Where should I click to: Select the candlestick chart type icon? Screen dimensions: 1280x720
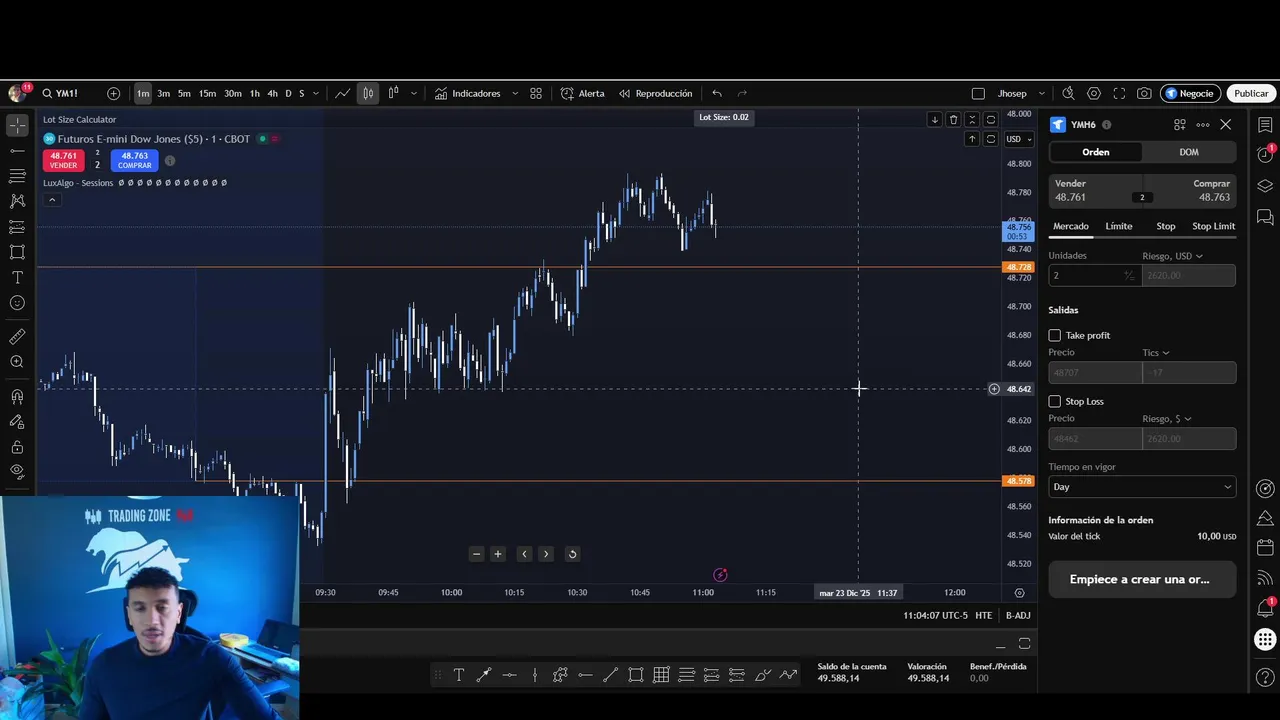pyautogui.click(x=368, y=93)
